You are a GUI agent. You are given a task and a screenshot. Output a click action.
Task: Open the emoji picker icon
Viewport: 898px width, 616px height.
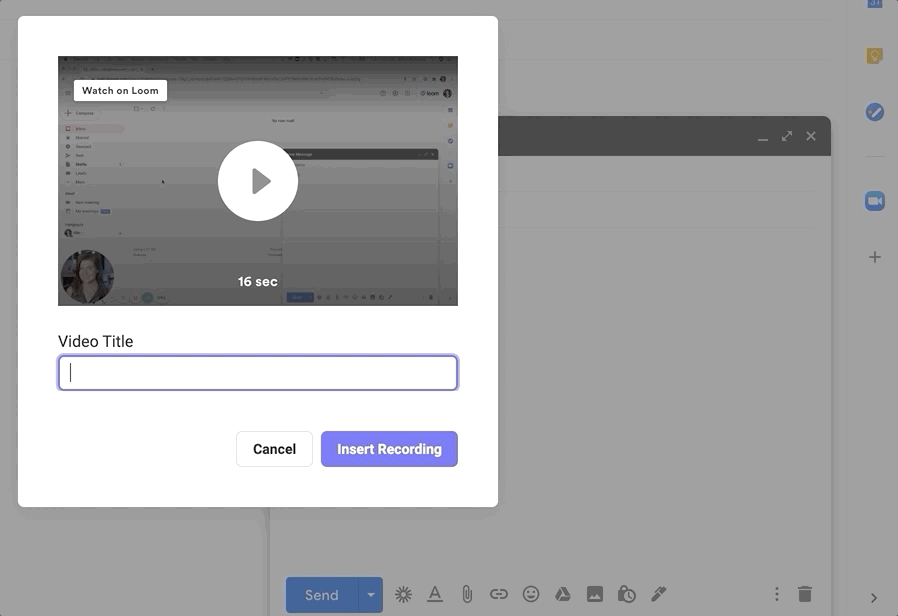pos(531,594)
